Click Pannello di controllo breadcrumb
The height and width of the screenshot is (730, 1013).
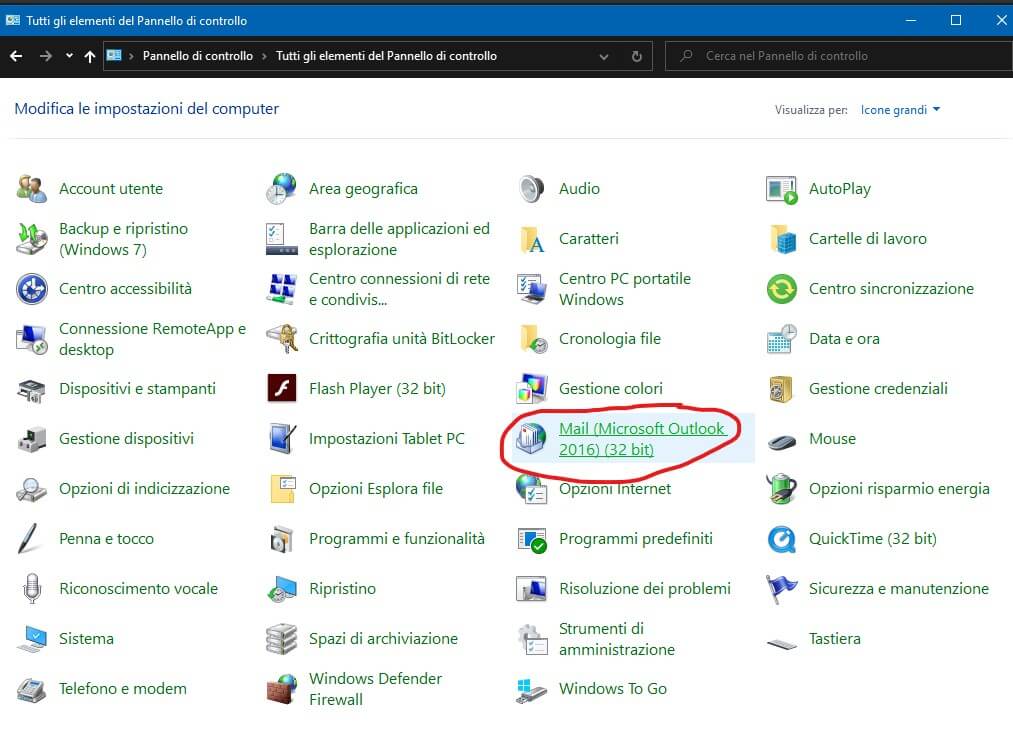pos(197,57)
